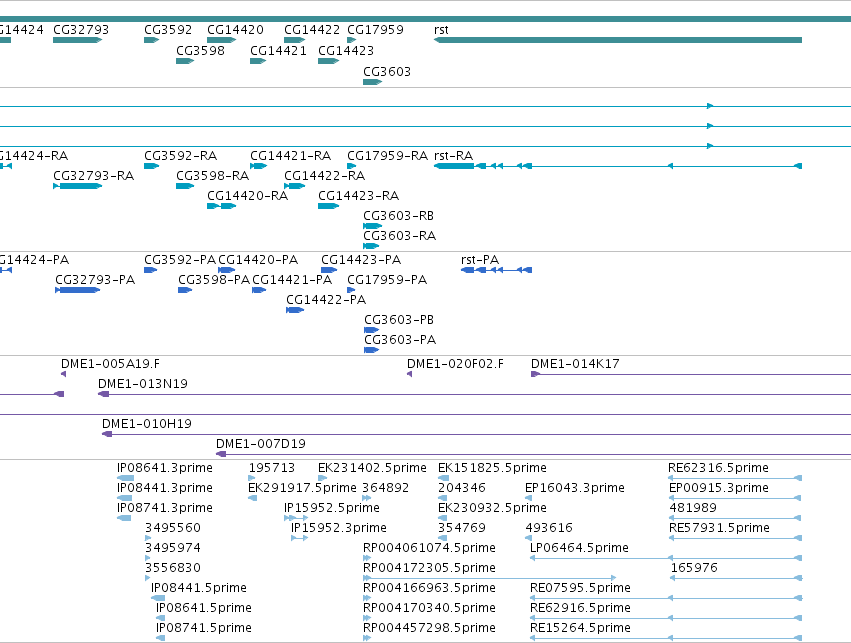Select the rst-RA transcript label
Viewport: 851px width, 643px height.
(454, 156)
